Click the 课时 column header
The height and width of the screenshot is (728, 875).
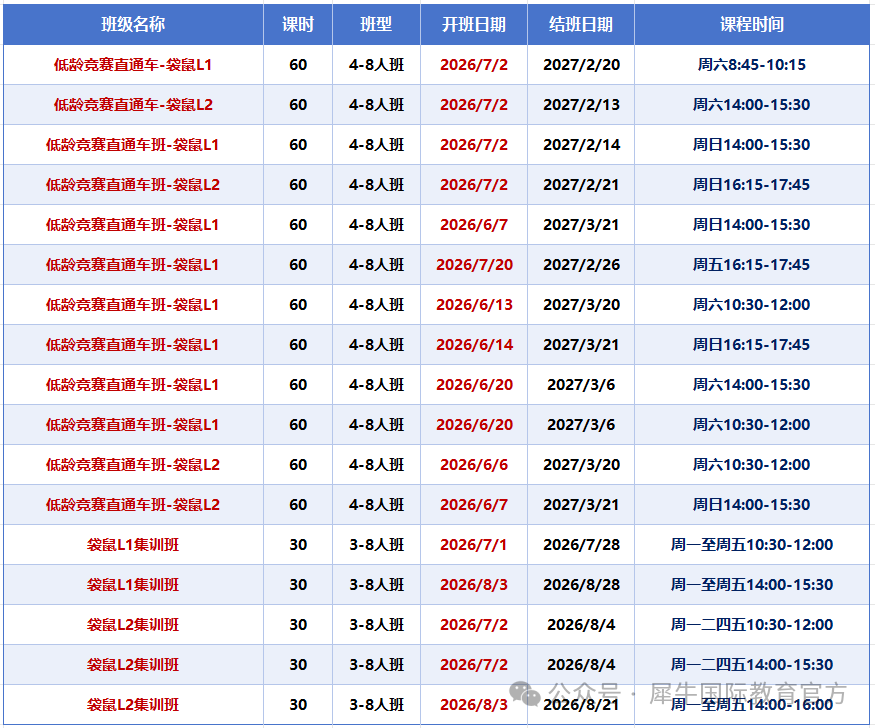point(298,25)
